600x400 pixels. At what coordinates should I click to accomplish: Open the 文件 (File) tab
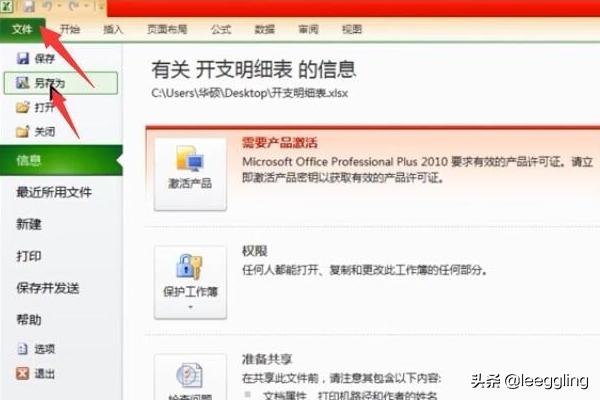click(22, 29)
